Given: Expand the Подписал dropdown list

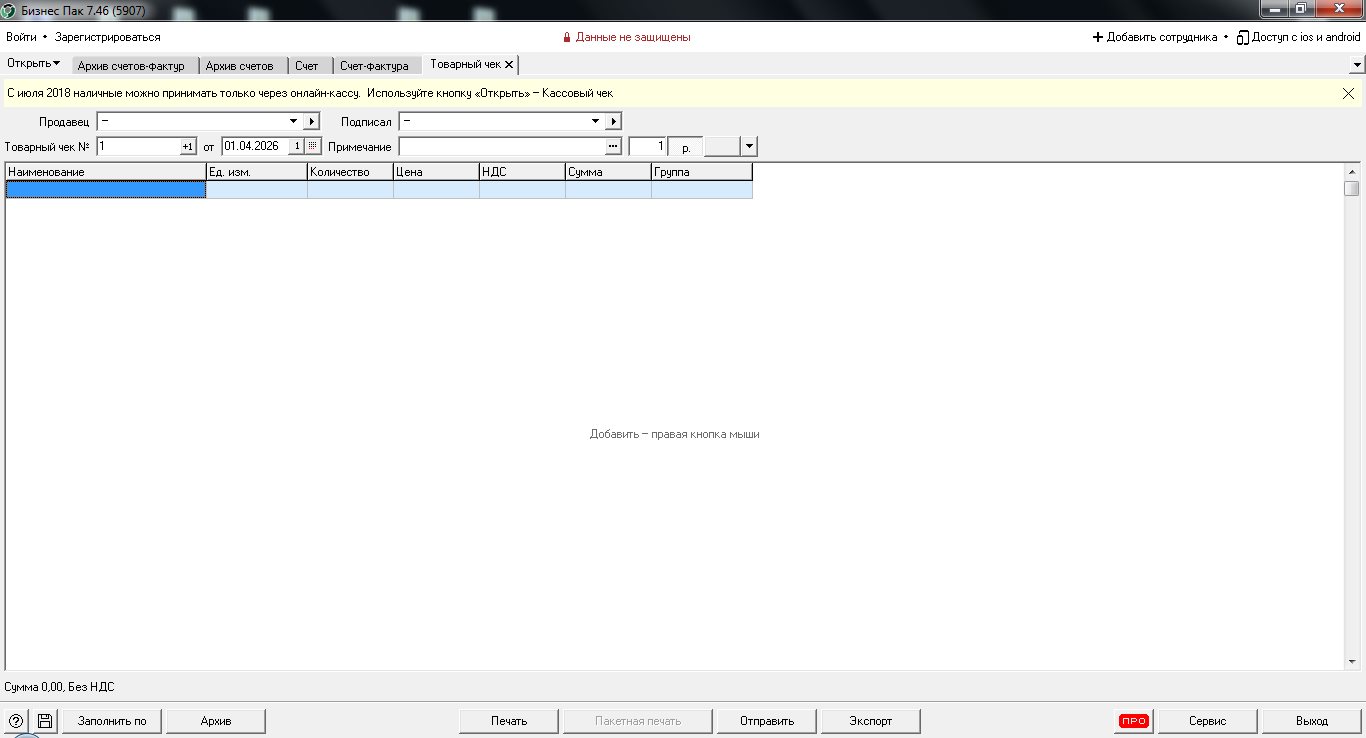Looking at the screenshot, I should click(x=595, y=121).
